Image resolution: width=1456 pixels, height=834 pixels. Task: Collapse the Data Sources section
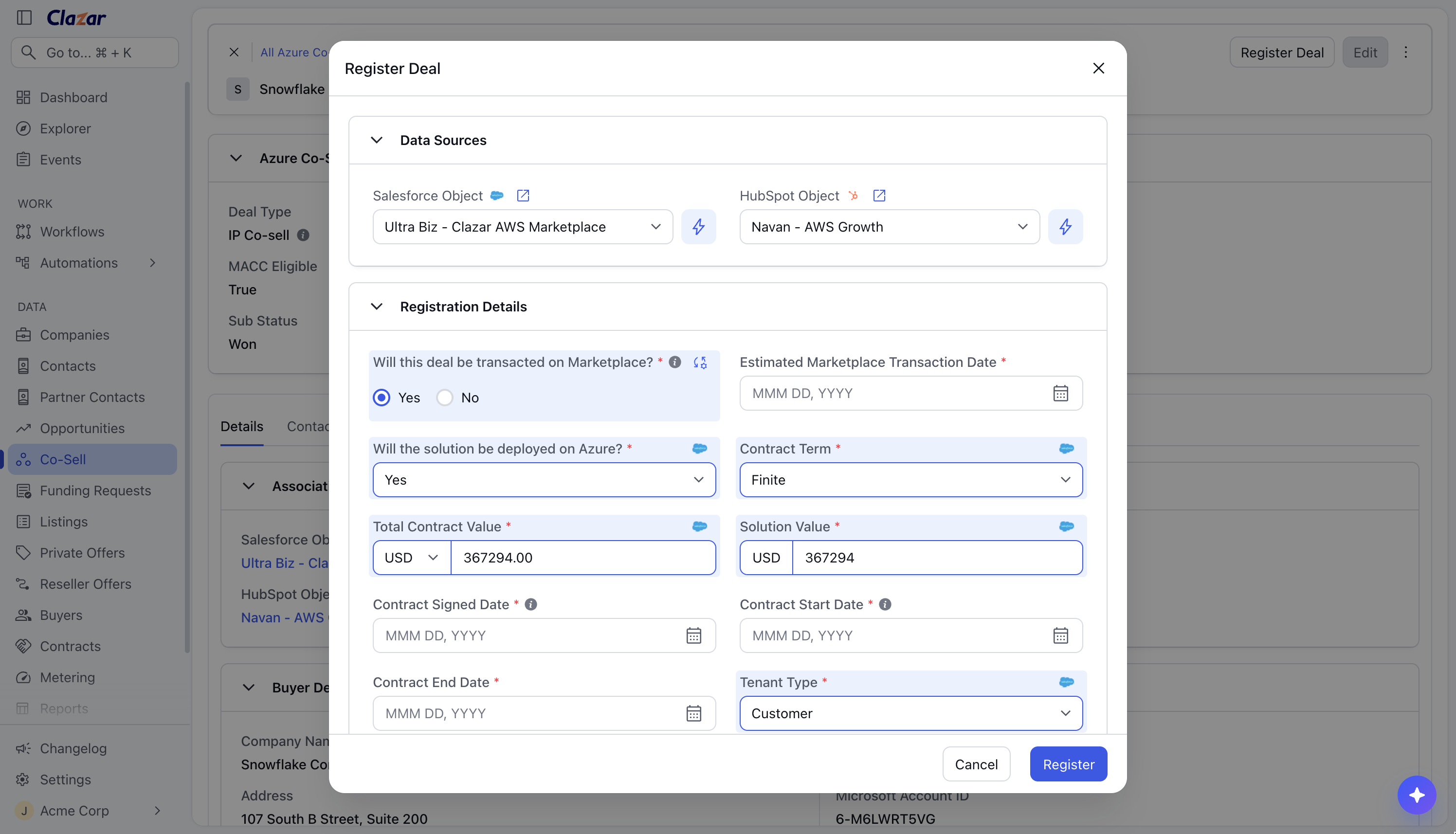(376, 140)
